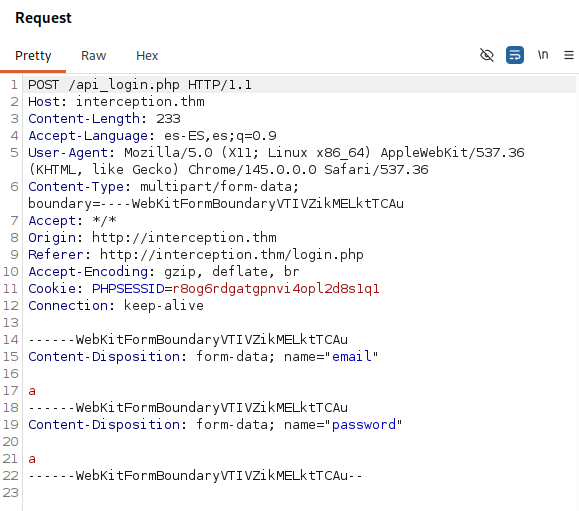
Task: Click the email field value 'a'
Action: tap(32, 391)
